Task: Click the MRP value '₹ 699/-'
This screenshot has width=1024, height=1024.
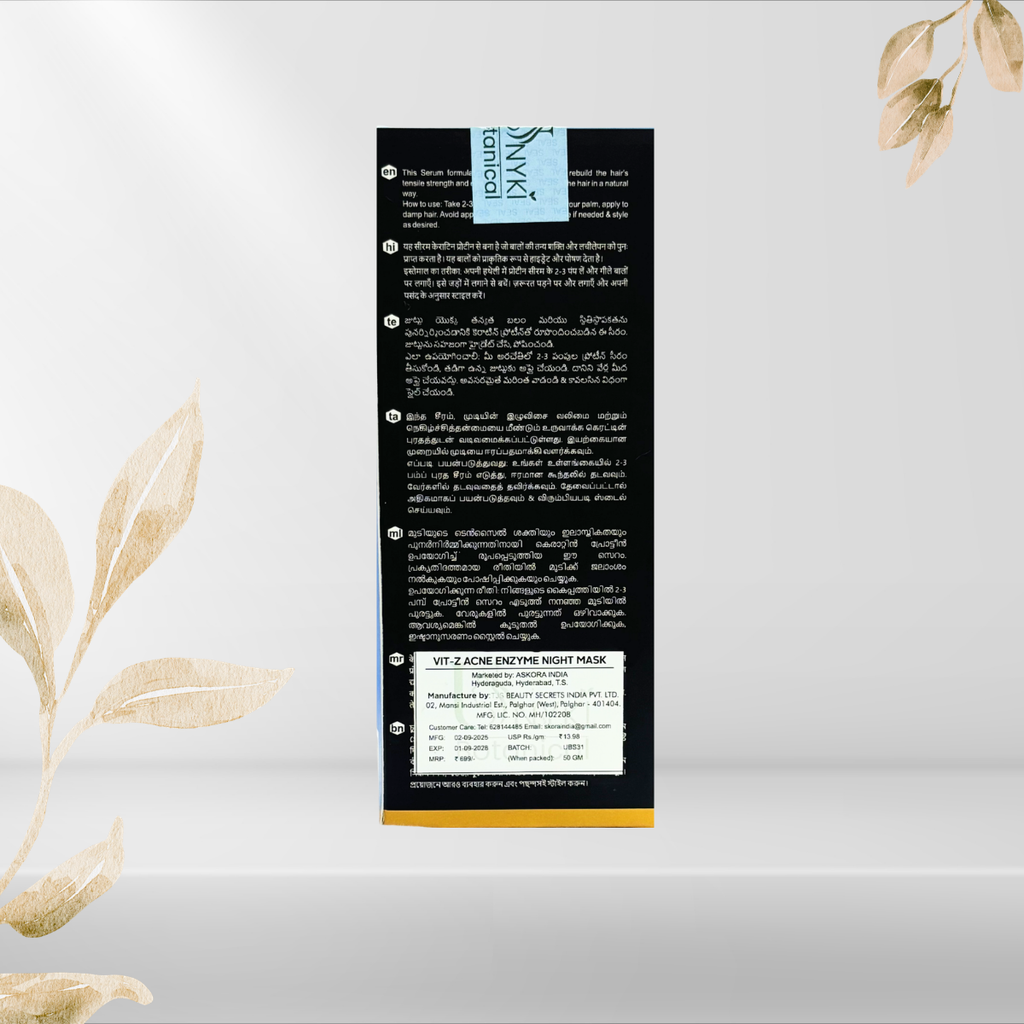Action: [x=464, y=759]
